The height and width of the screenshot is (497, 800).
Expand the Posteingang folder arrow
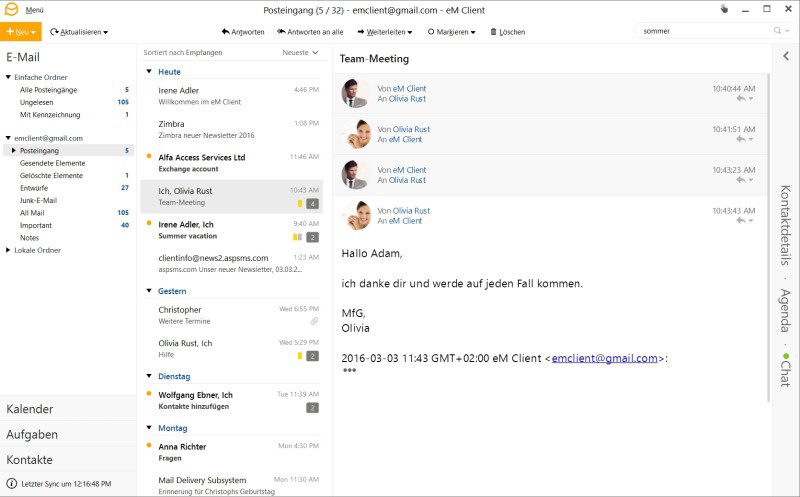click(14, 151)
